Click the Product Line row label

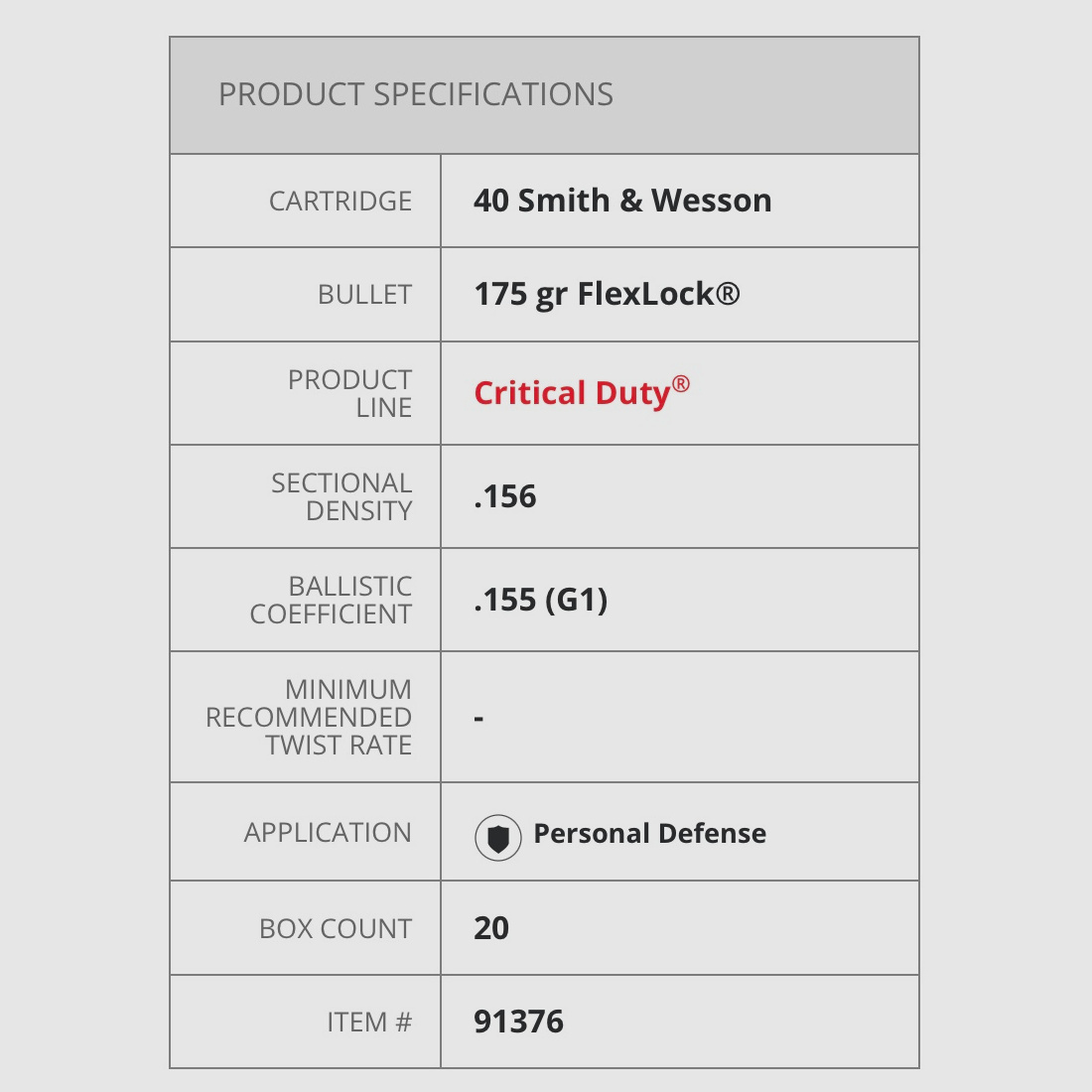pos(350,394)
